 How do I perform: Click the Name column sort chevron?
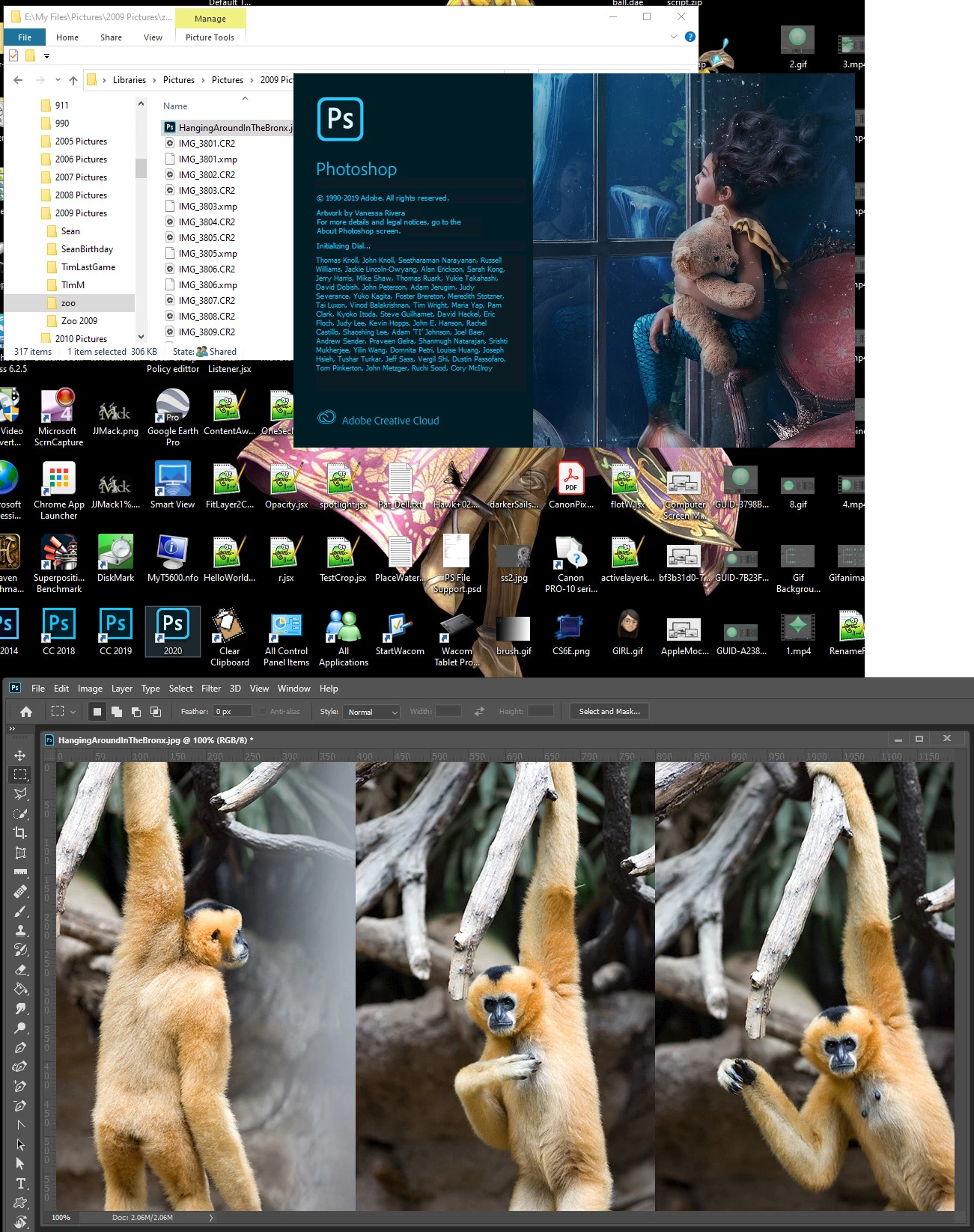pyautogui.click(x=245, y=99)
